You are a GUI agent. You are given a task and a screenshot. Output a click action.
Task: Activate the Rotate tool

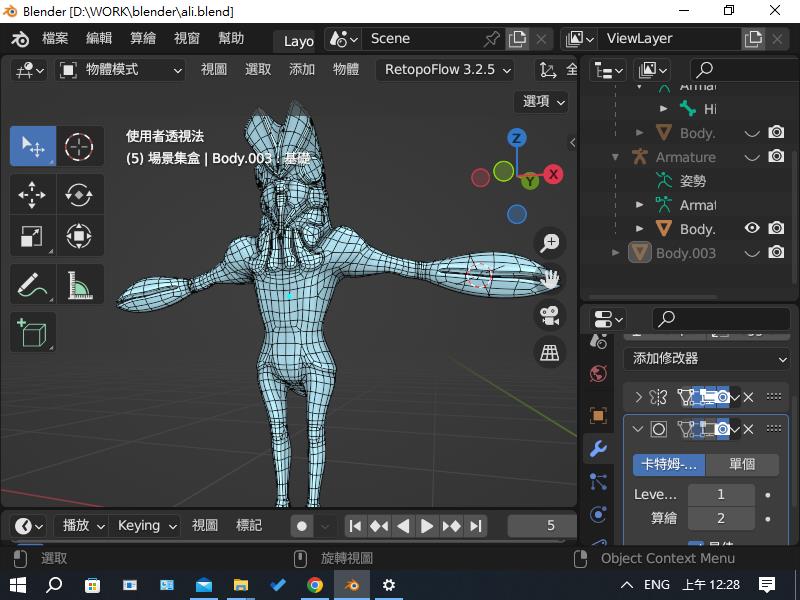(78, 195)
